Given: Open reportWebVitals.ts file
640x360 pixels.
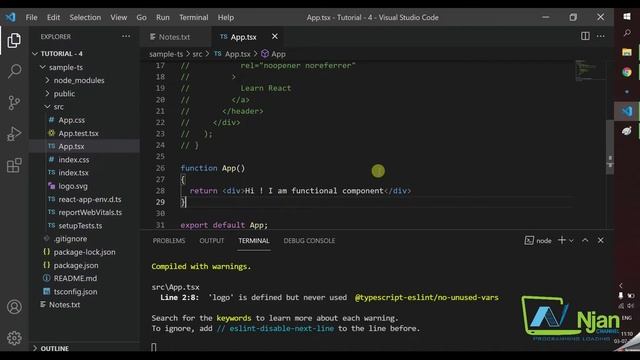Looking at the screenshot, I should (x=90, y=212).
